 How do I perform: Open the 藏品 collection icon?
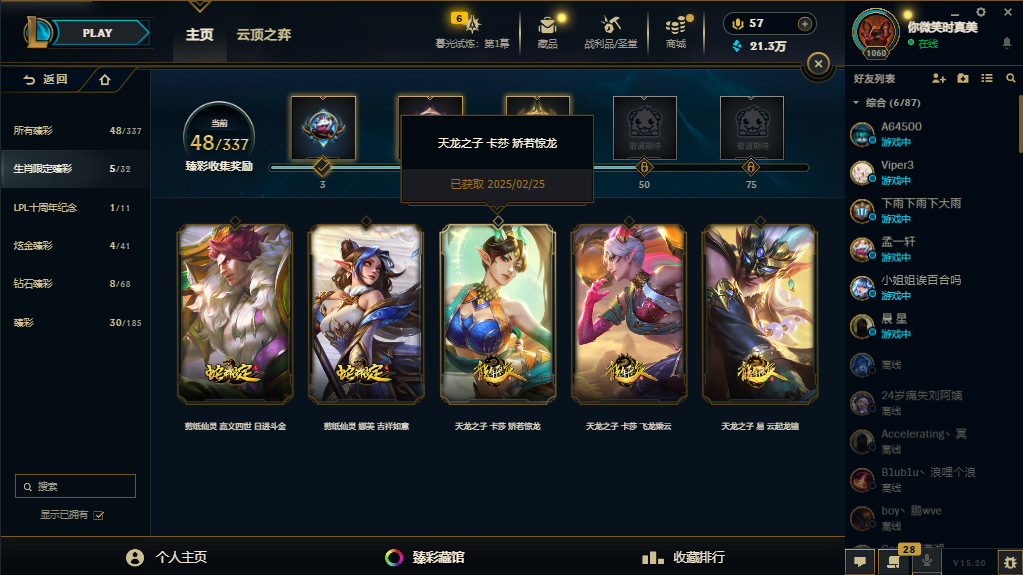click(547, 26)
